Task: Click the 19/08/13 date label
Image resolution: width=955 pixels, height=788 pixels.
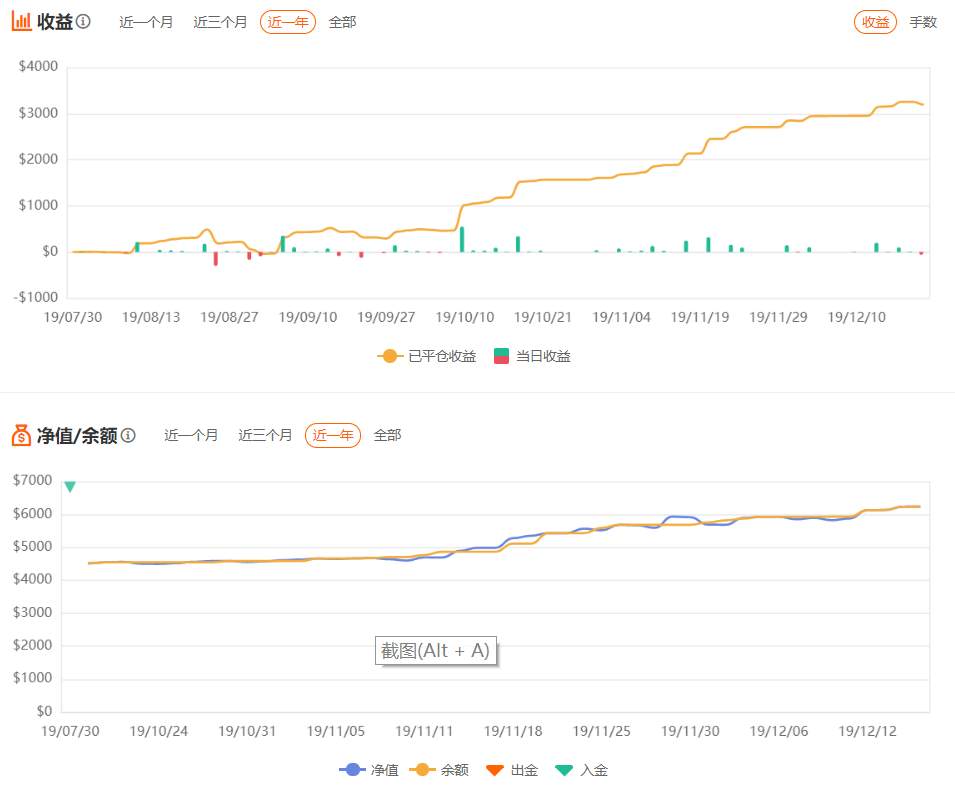Action: 151,317
